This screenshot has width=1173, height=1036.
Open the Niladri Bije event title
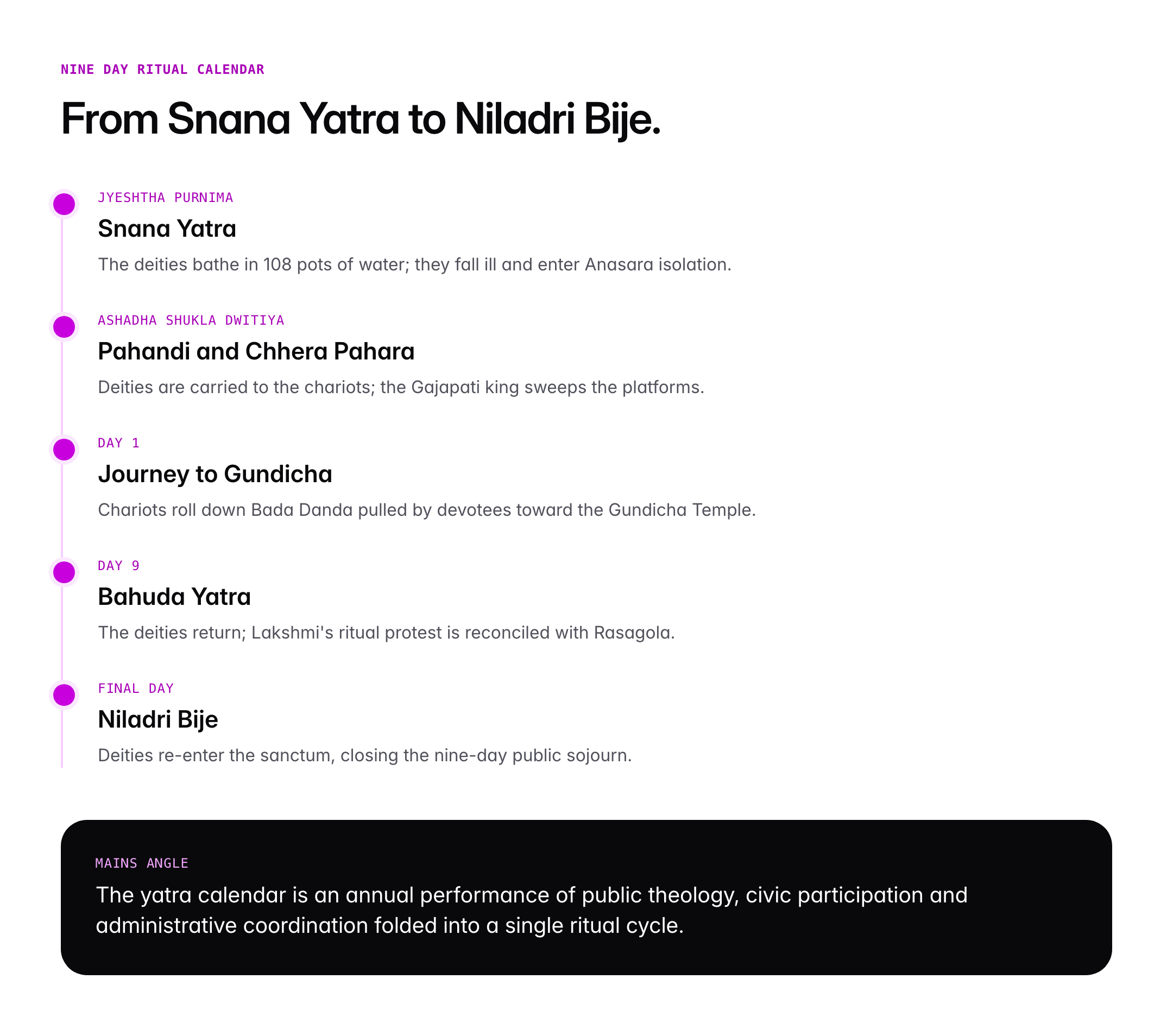pyautogui.click(x=159, y=720)
